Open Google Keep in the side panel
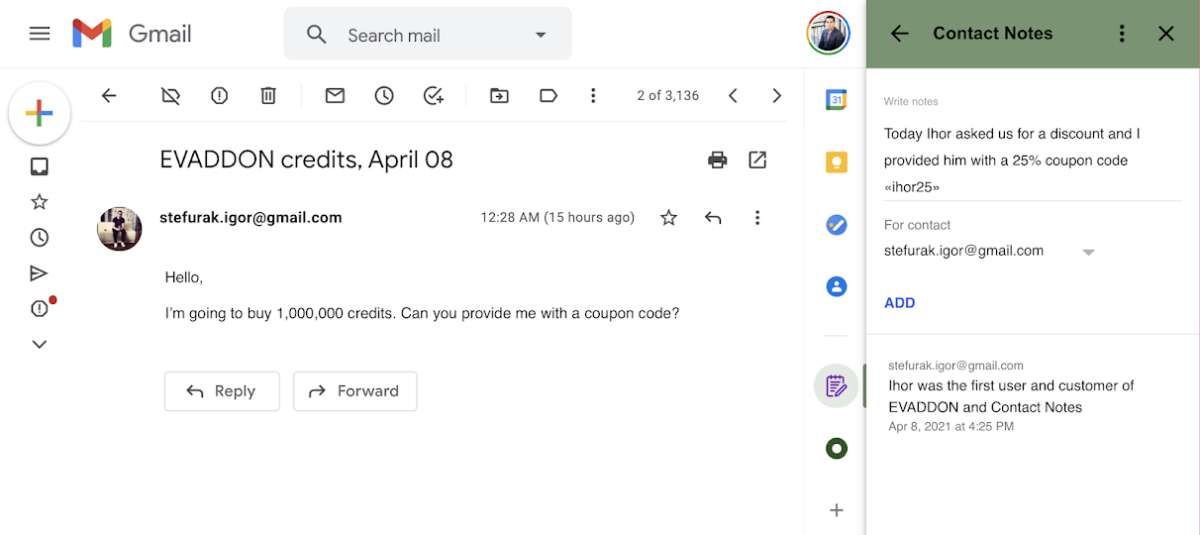The width and height of the screenshot is (1200, 535). [836, 163]
